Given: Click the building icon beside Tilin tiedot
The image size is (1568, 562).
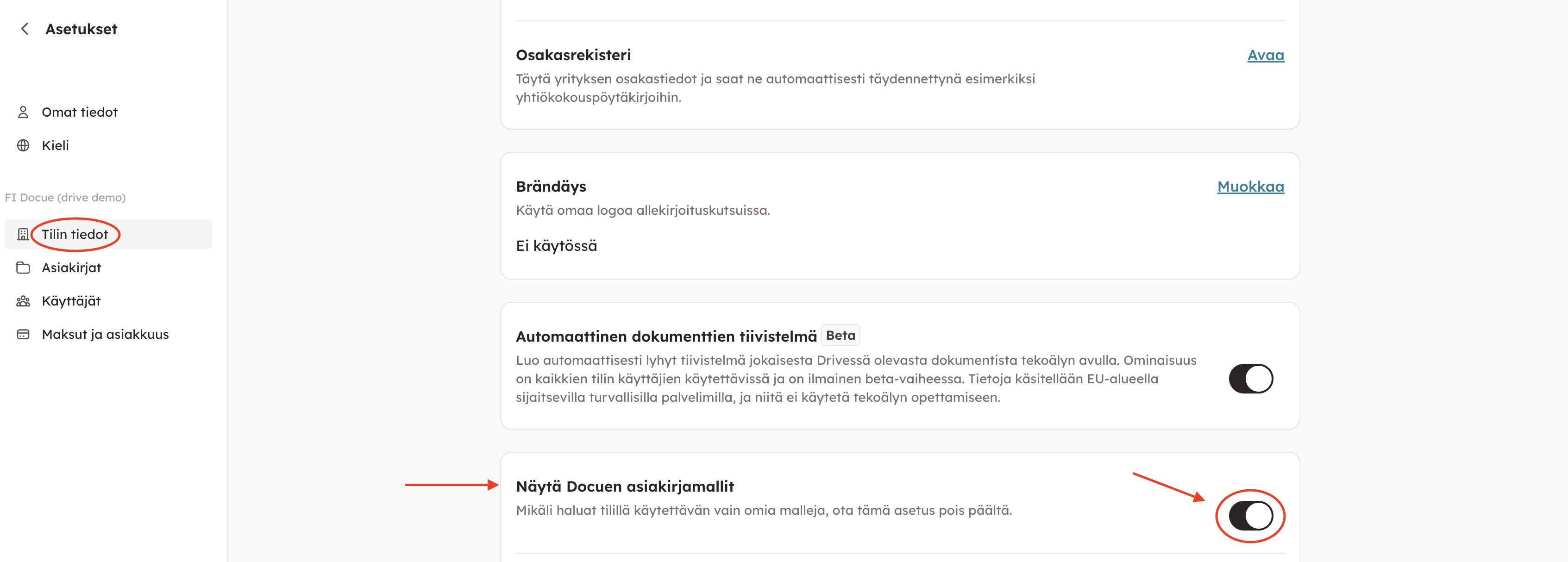Looking at the screenshot, I should click(23, 234).
